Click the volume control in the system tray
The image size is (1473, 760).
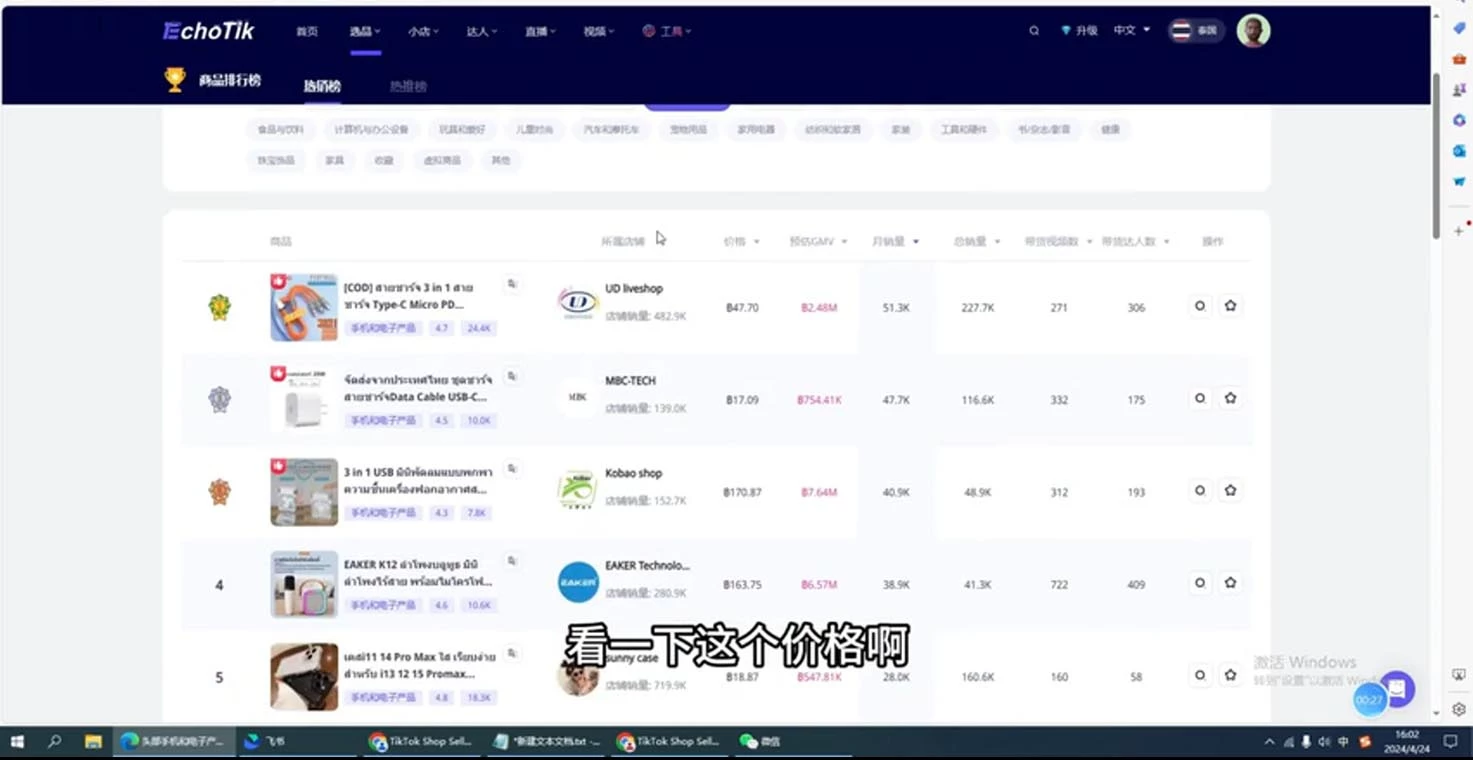click(x=1325, y=742)
